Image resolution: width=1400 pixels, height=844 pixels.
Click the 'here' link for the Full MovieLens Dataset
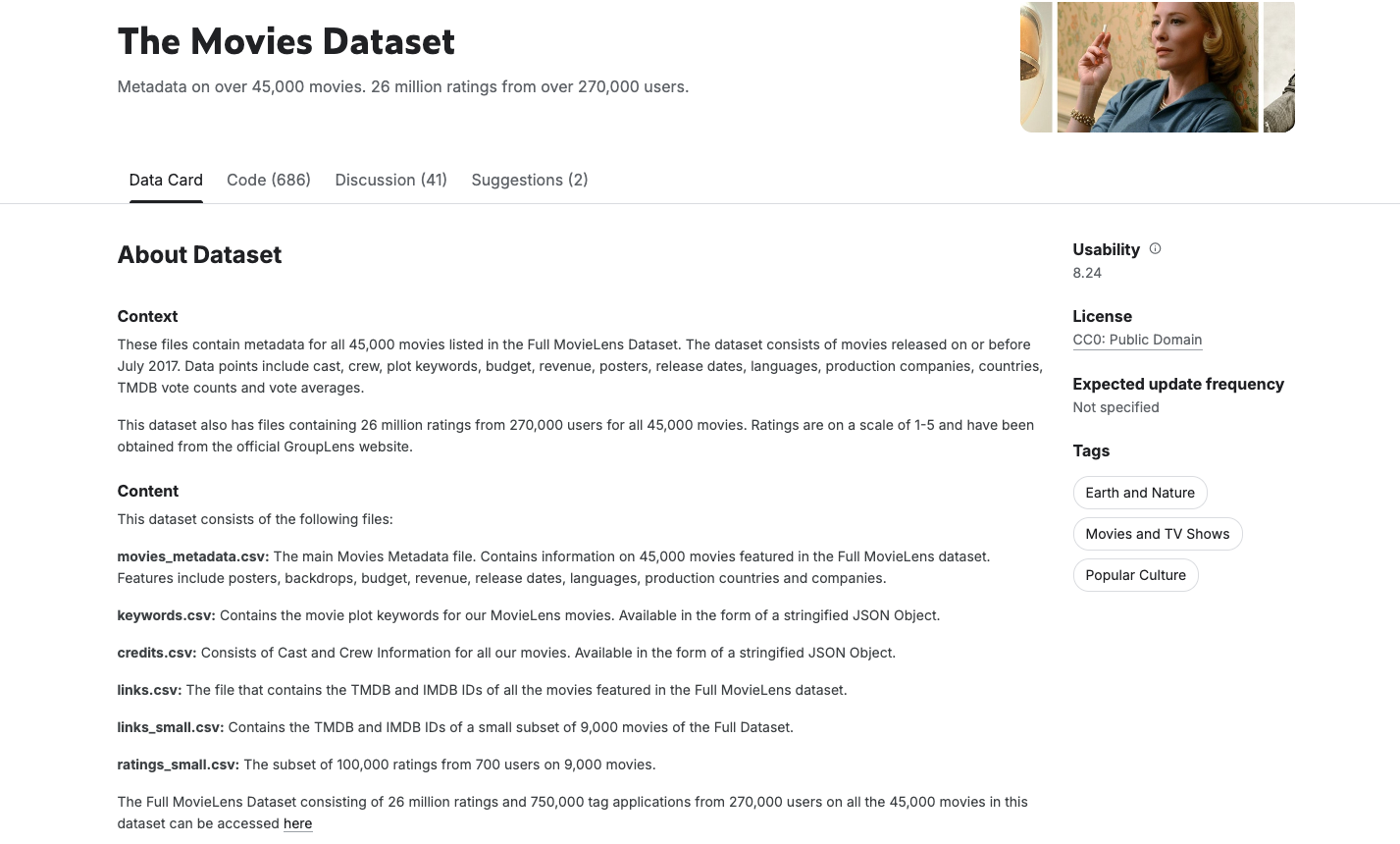297,823
